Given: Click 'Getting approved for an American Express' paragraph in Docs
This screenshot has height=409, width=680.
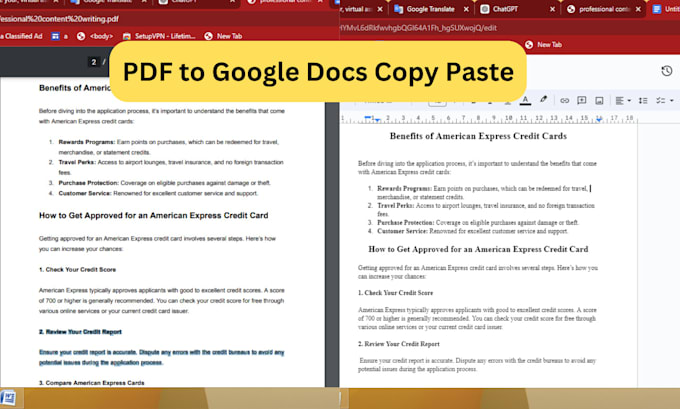Looking at the screenshot, I should 477,272.
